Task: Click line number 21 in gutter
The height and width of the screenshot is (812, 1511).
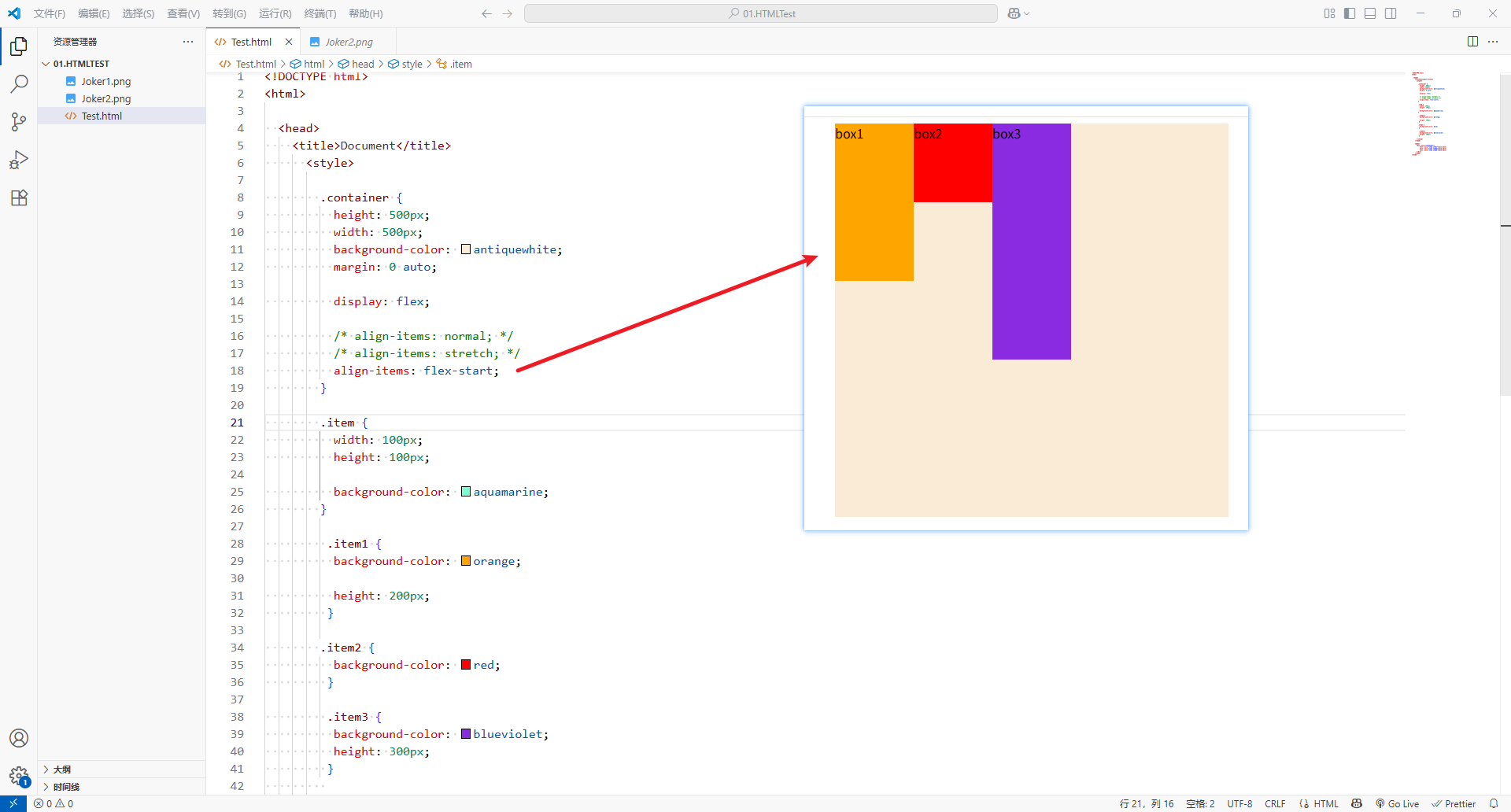Action: tap(237, 423)
